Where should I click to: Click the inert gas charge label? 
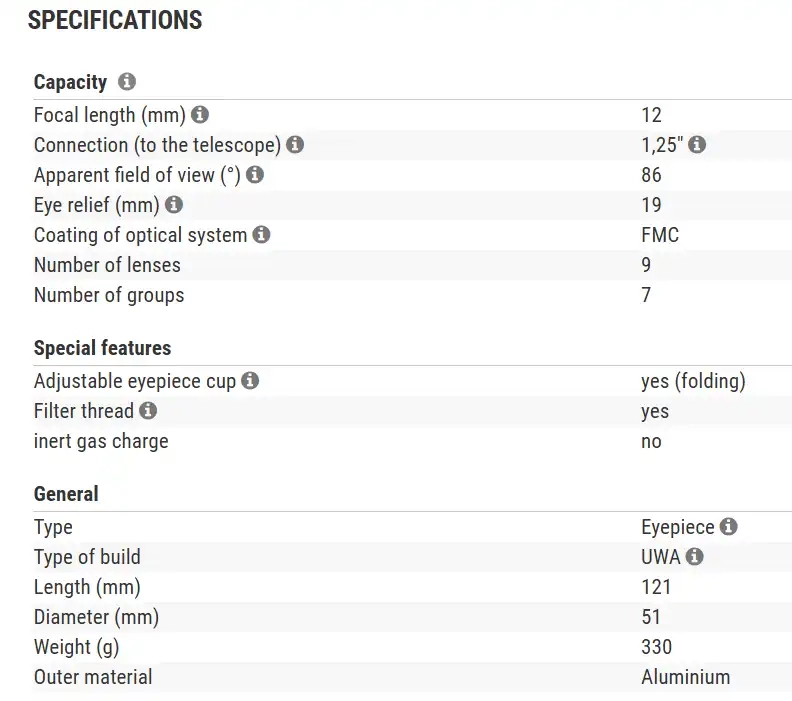pos(101,441)
